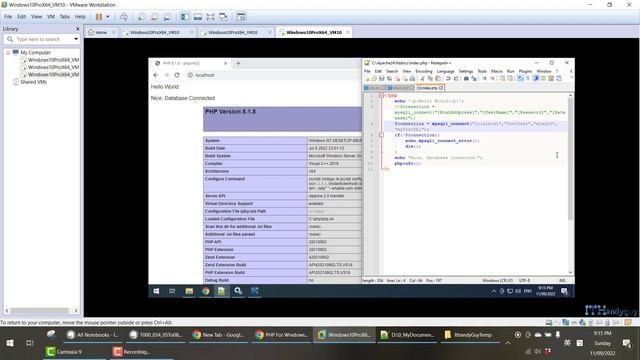Open Notepad++ Settings menu
Viewport: 640px width, 360px height.
466,71
